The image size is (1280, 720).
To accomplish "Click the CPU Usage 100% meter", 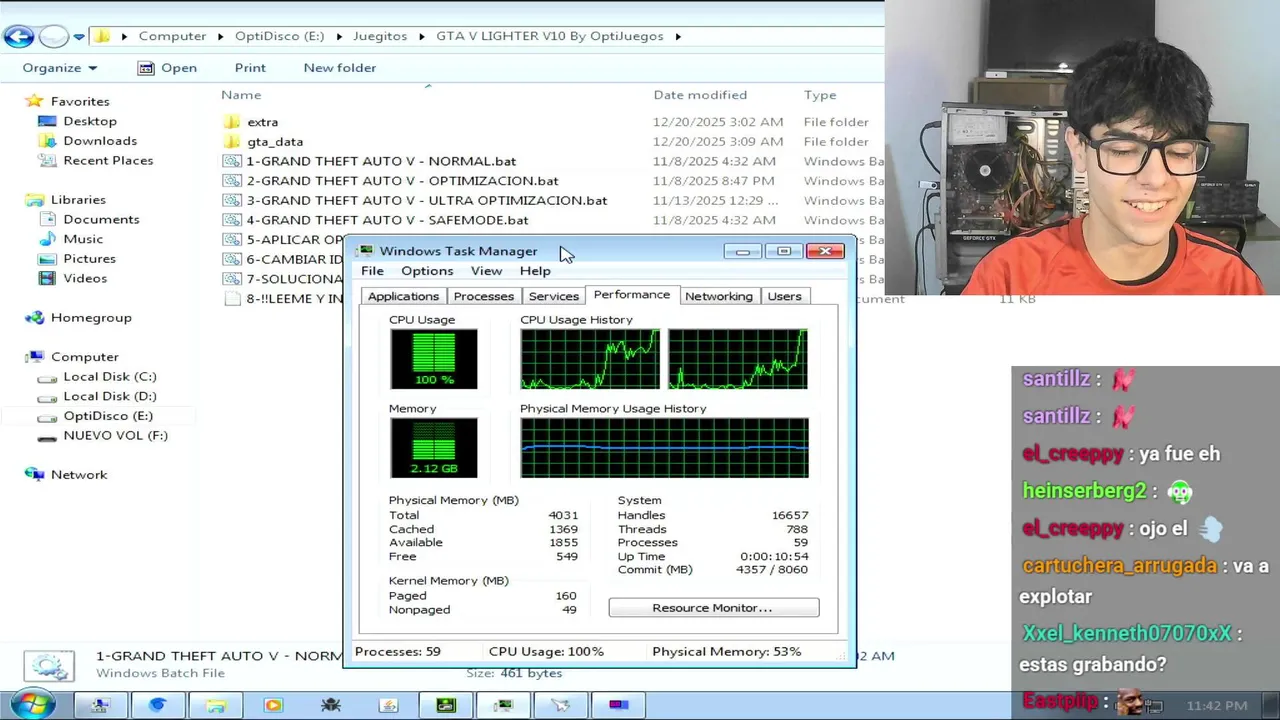I will [433, 358].
